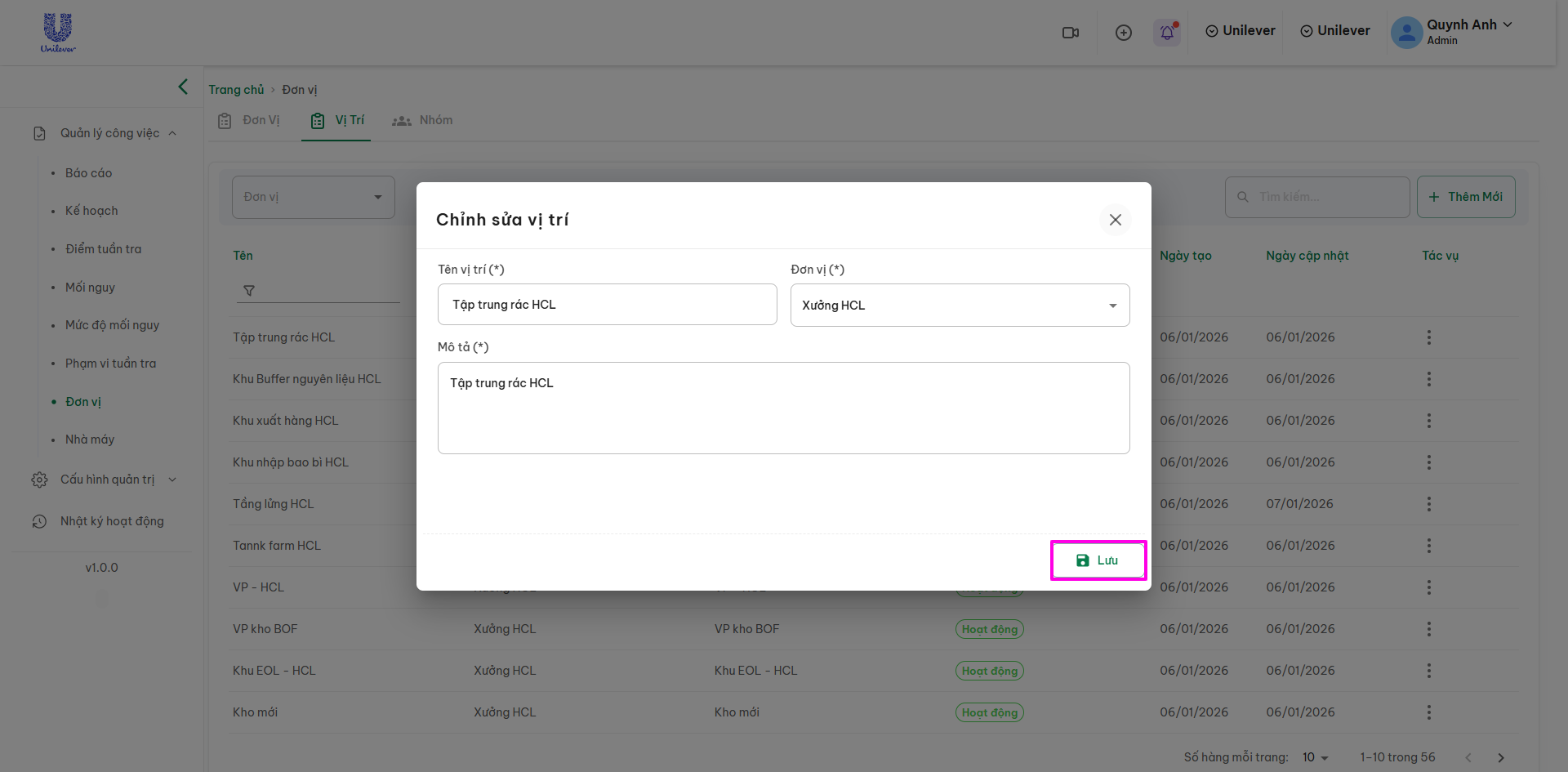This screenshot has width=1568, height=772.
Task: Save changes with the Lưu button
Action: (x=1098, y=560)
